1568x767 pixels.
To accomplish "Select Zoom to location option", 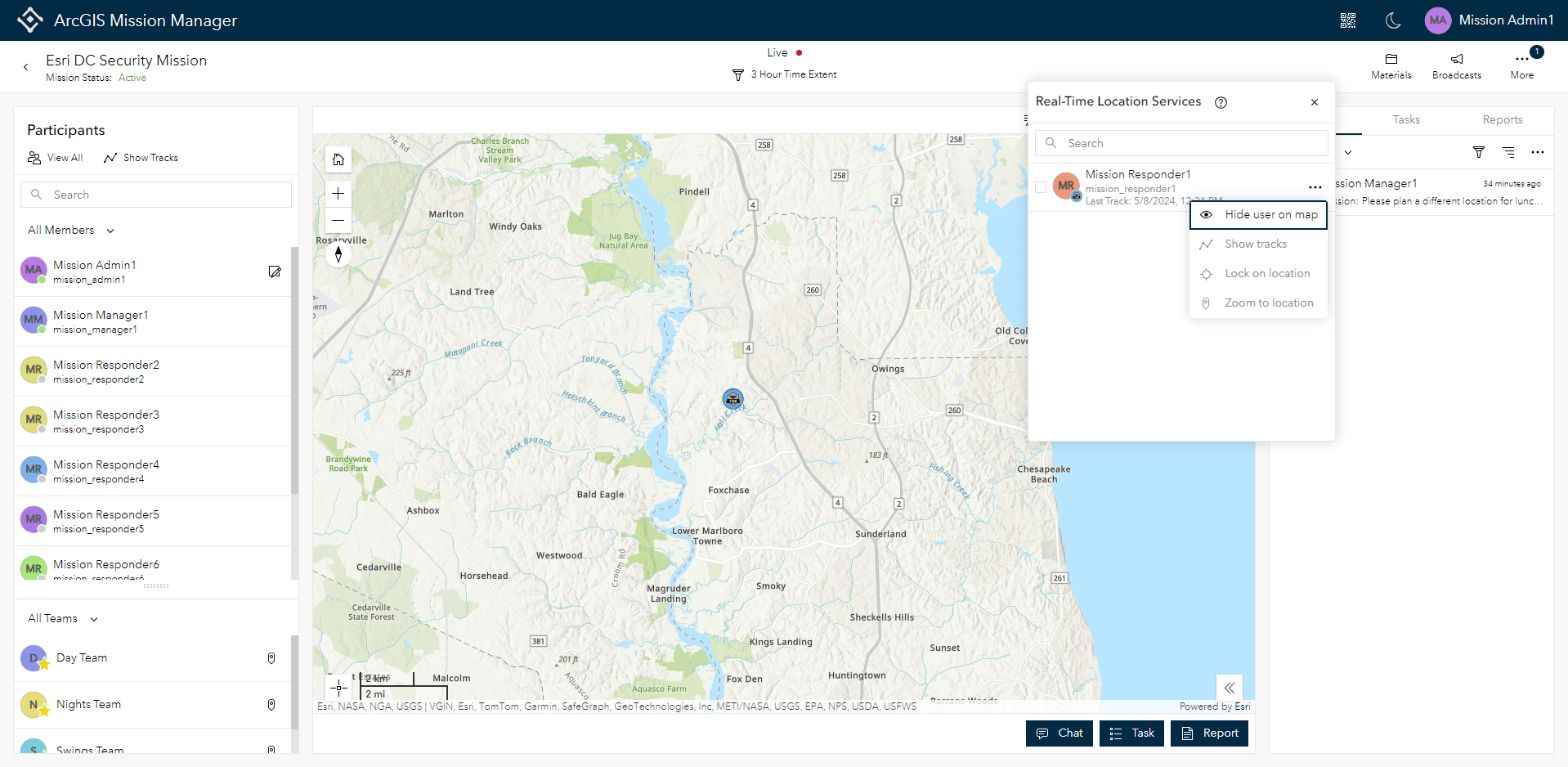I will (x=1258, y=303).
